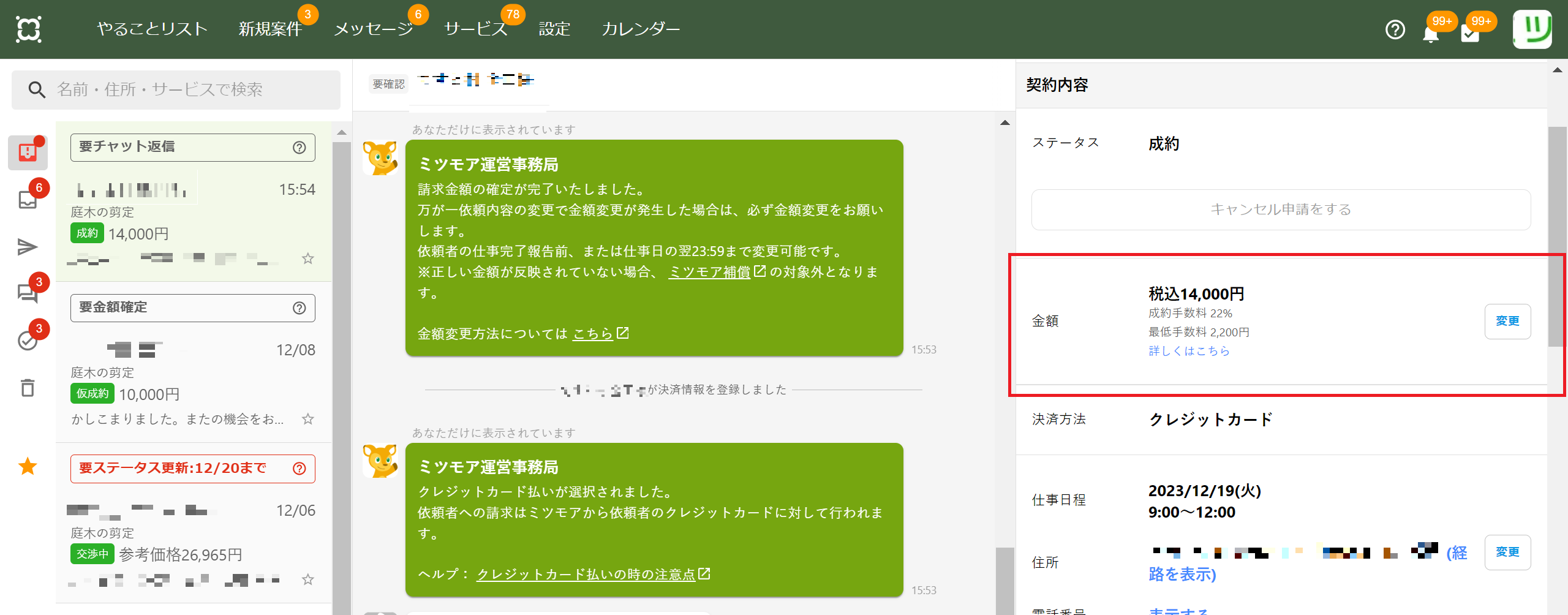Click the 仮成約 status badge
The image size is (1568, 615).
click(x=92, y=394)
